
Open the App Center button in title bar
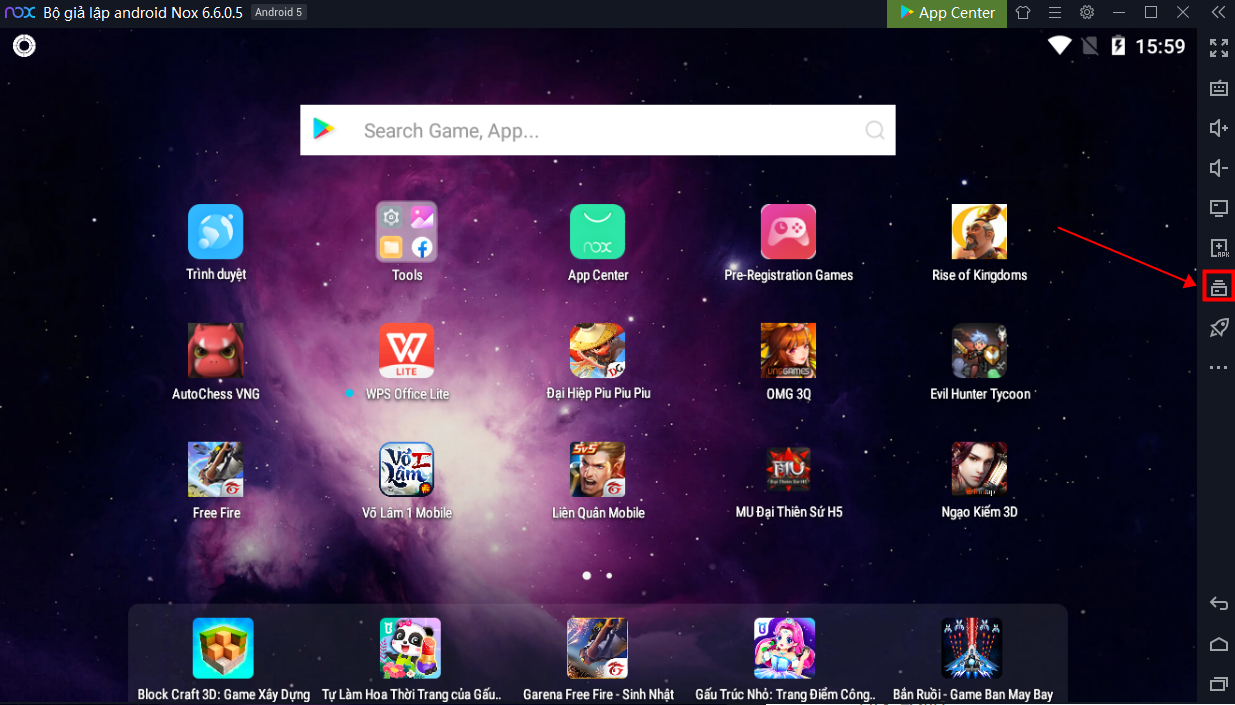(946, 13)
